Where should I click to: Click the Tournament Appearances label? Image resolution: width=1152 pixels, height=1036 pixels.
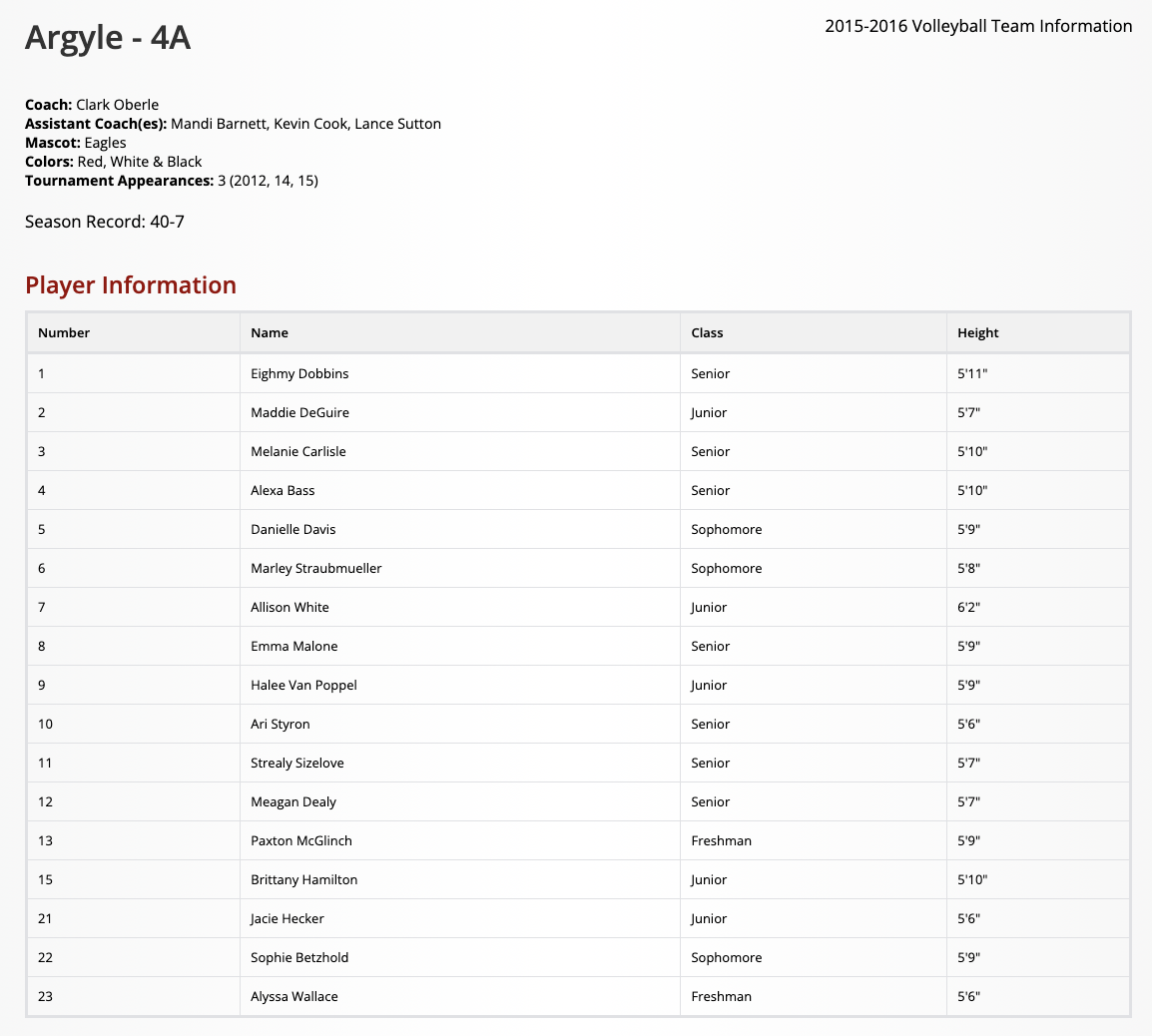(x=119, y=181)
